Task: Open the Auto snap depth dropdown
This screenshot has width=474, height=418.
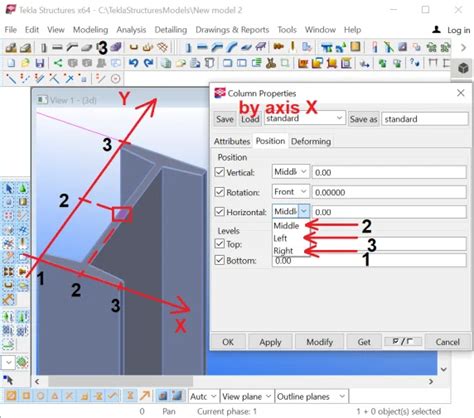Action: (x=204, y=396)
